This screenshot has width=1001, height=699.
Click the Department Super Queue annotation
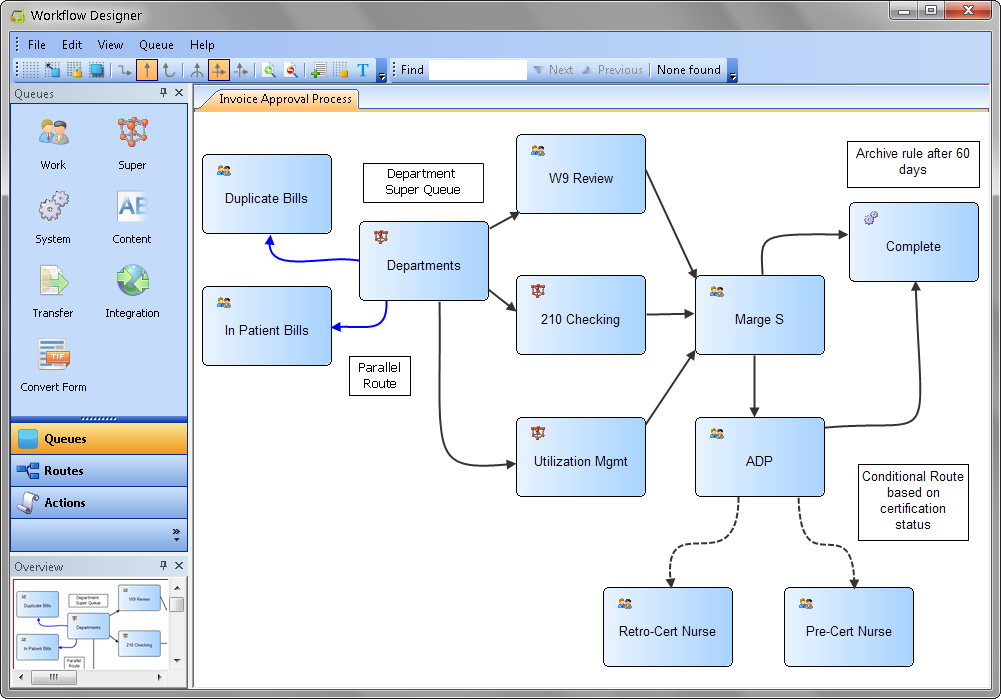coord(423,183)
